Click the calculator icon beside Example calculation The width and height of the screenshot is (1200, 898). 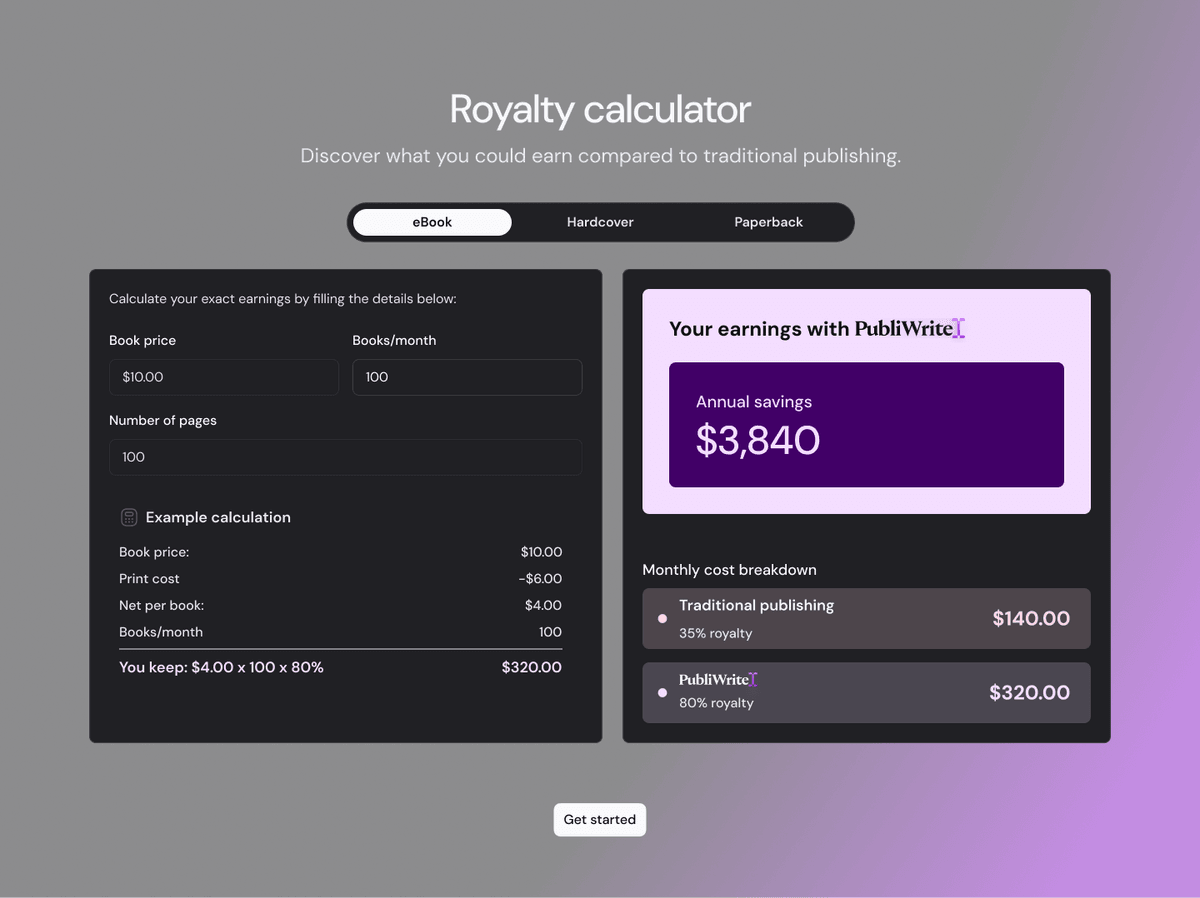128,517
